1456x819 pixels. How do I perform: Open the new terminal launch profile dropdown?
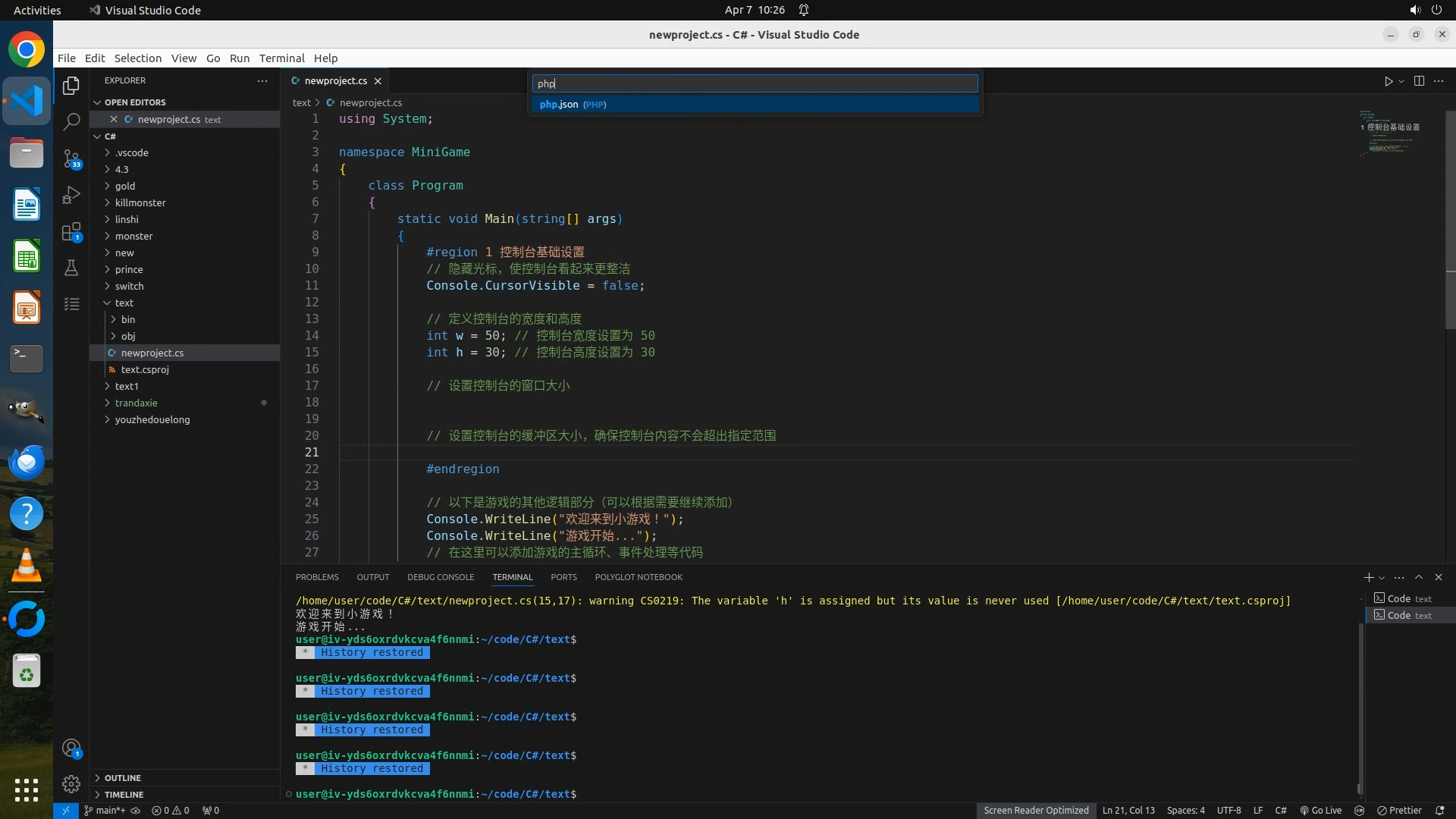coord(1382,578)
